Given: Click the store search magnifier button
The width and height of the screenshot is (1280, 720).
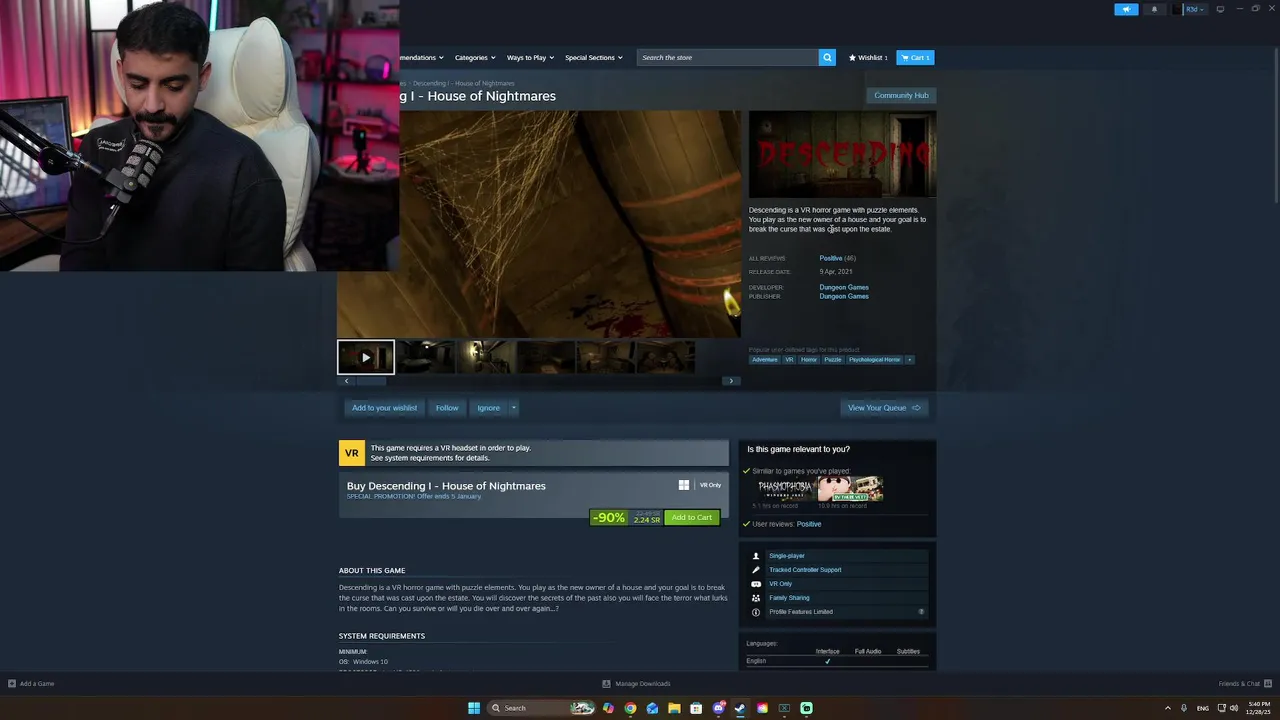Looking at the screenshot, I should coord(827,57).
